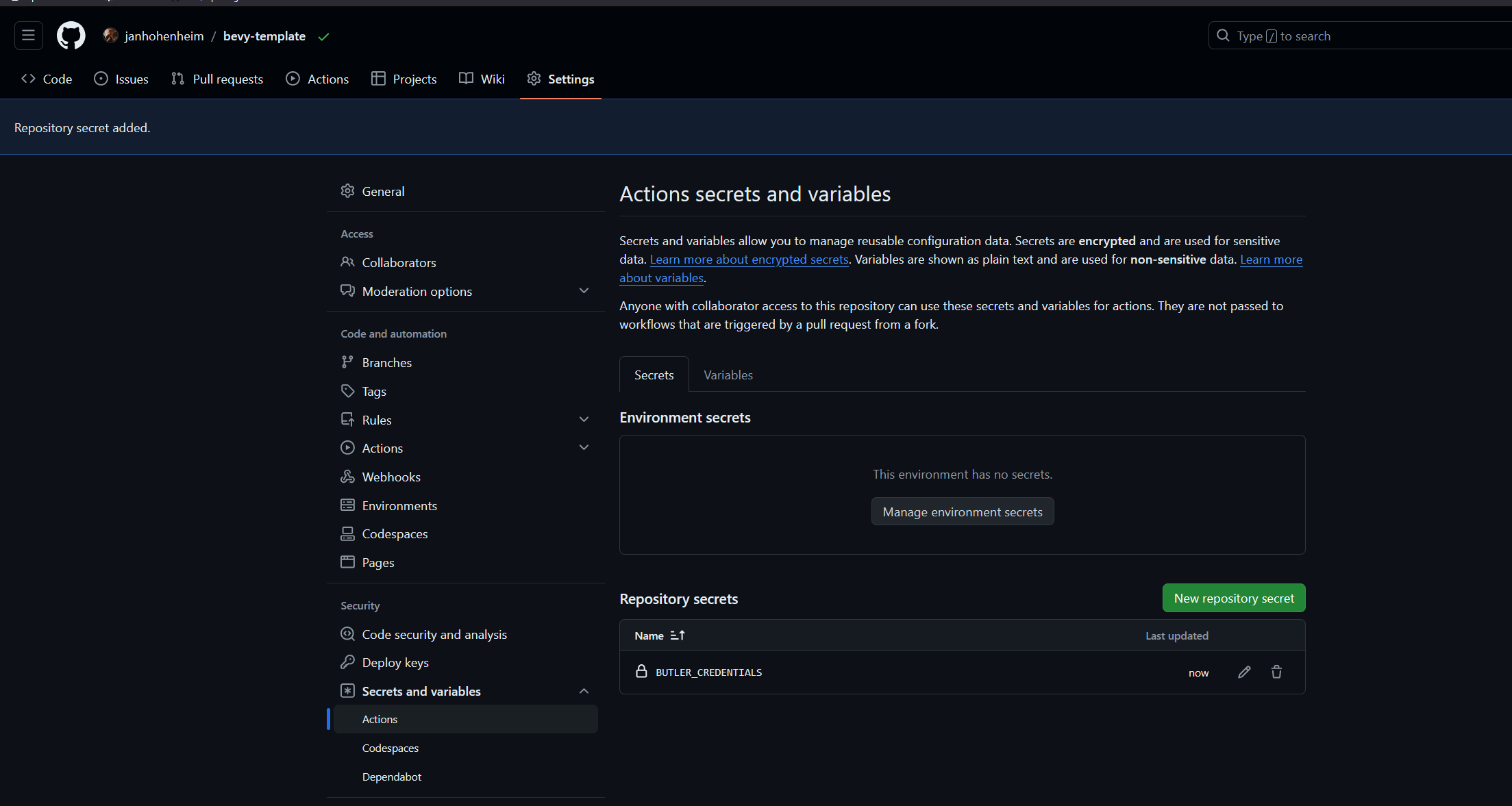The height and width of the screenshot is (806, 1512).
Task: Click the New repository secret button
Action: click(x=1233, y=597)
